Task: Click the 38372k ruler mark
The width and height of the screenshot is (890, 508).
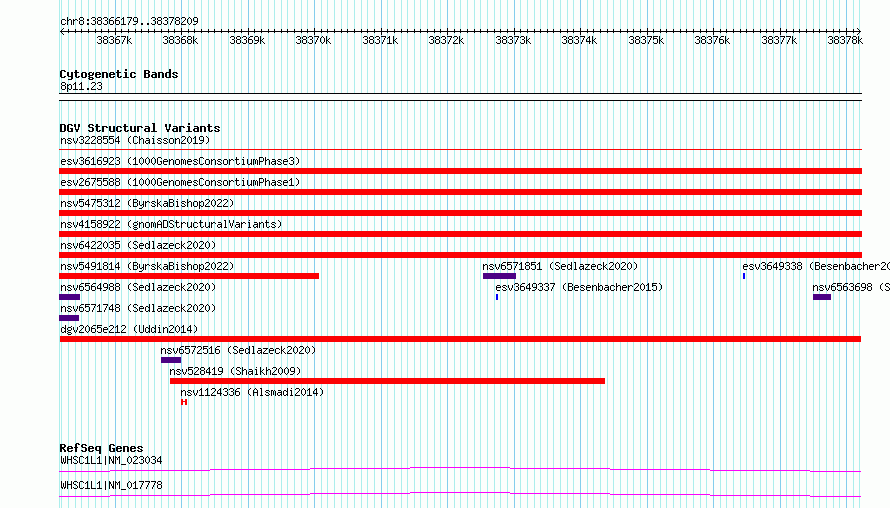Action: click(446, 40)
